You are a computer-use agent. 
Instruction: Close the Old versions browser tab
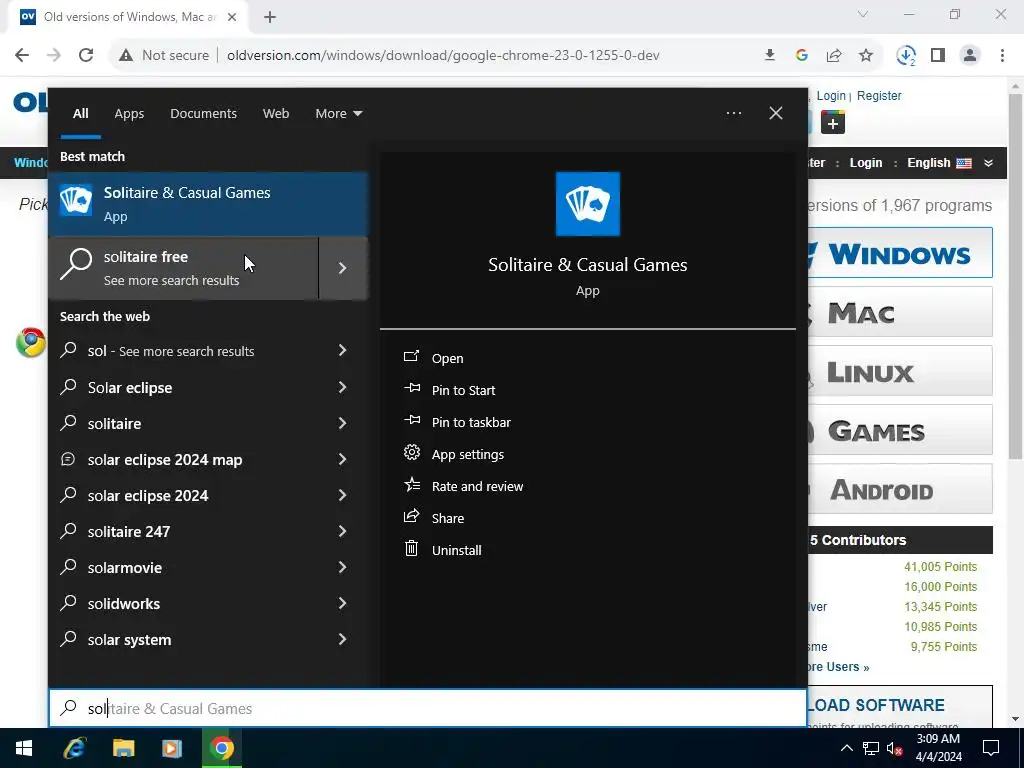(x=232, y=17)
